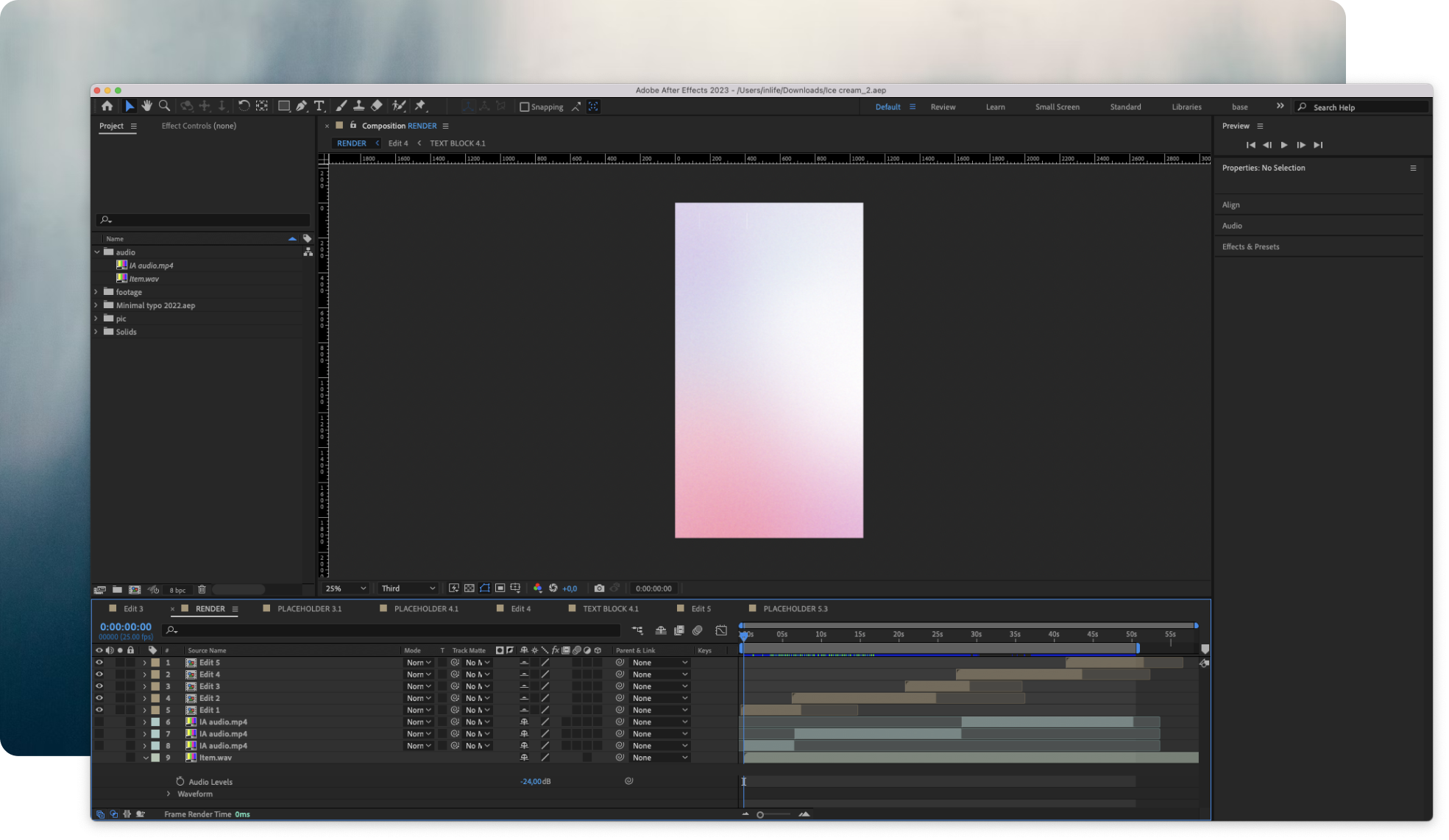This screenshot has height=840, width=1449.
Task: Expand the footage folder
Action: [96, 292]
